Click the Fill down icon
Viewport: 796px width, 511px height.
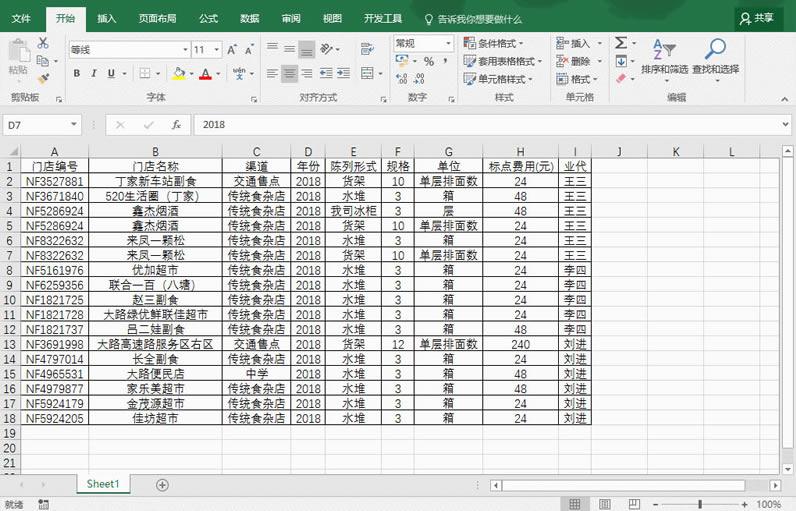[x=621, y=61]
